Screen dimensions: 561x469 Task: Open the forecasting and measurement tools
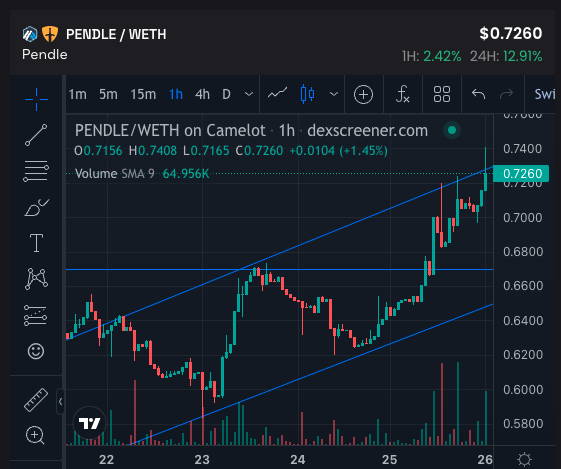pos(35,315)
